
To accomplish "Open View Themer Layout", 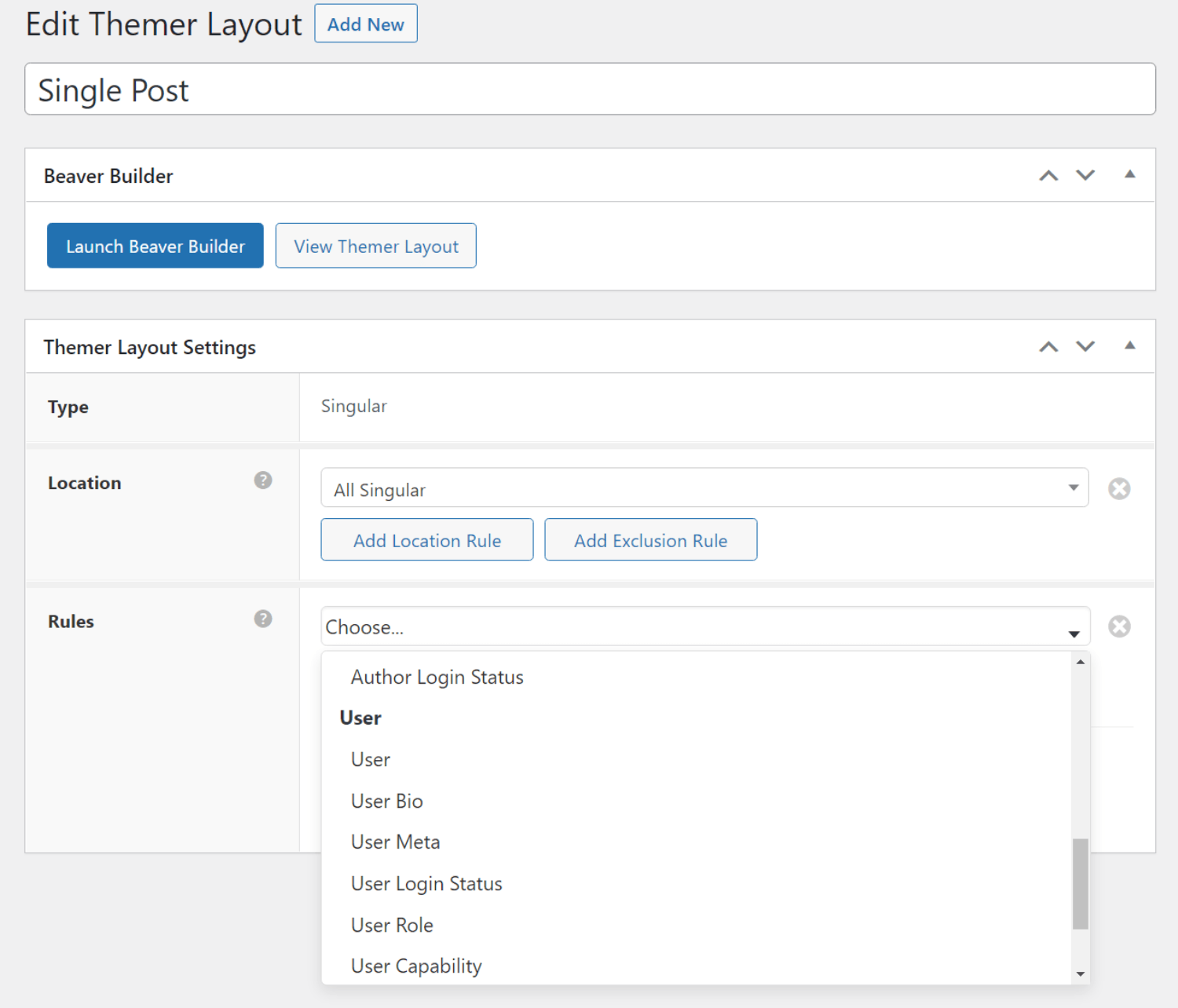I will pyautogui.click(x=376, y=246).
